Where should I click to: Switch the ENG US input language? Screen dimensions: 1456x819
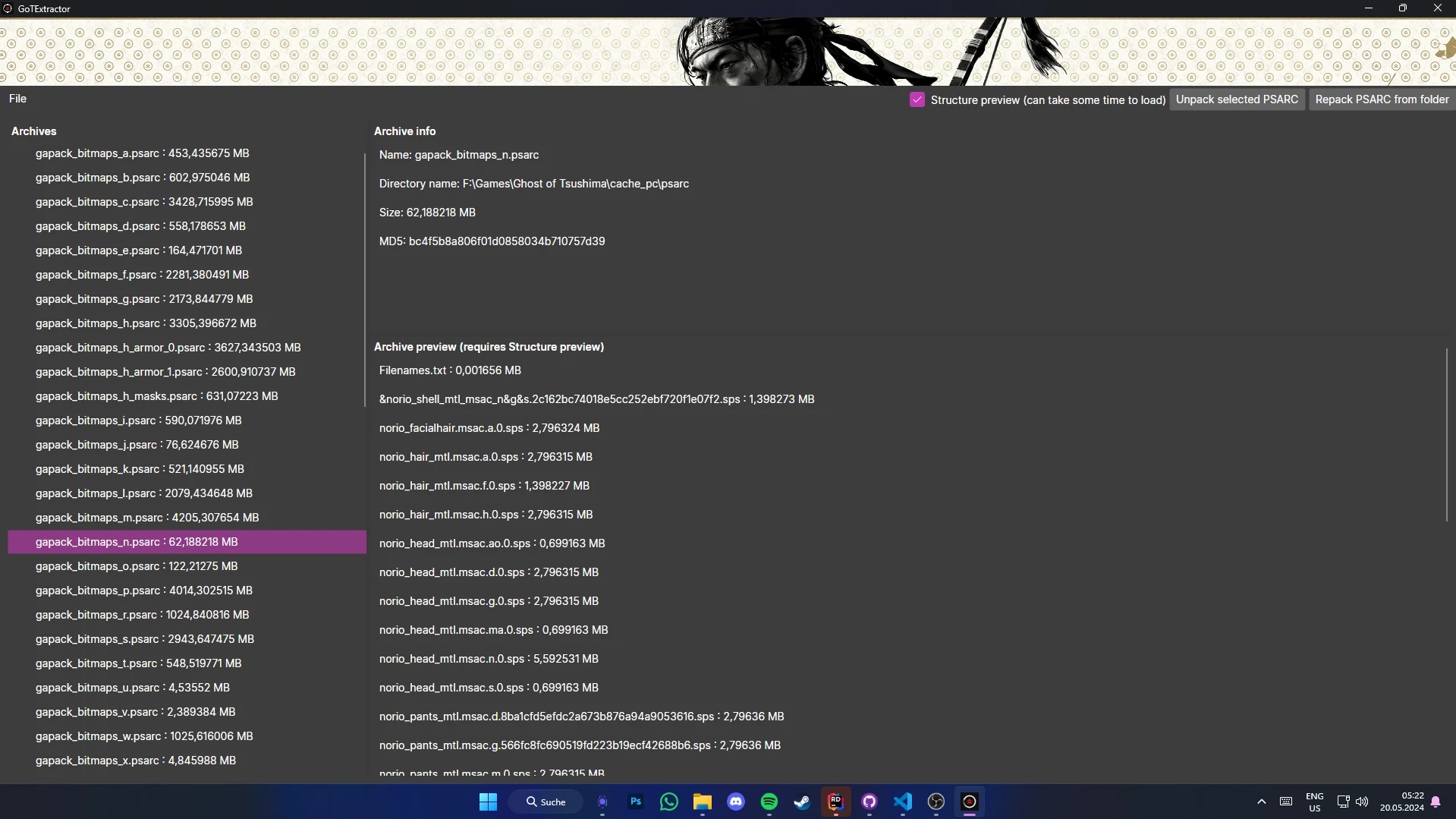1315,802
